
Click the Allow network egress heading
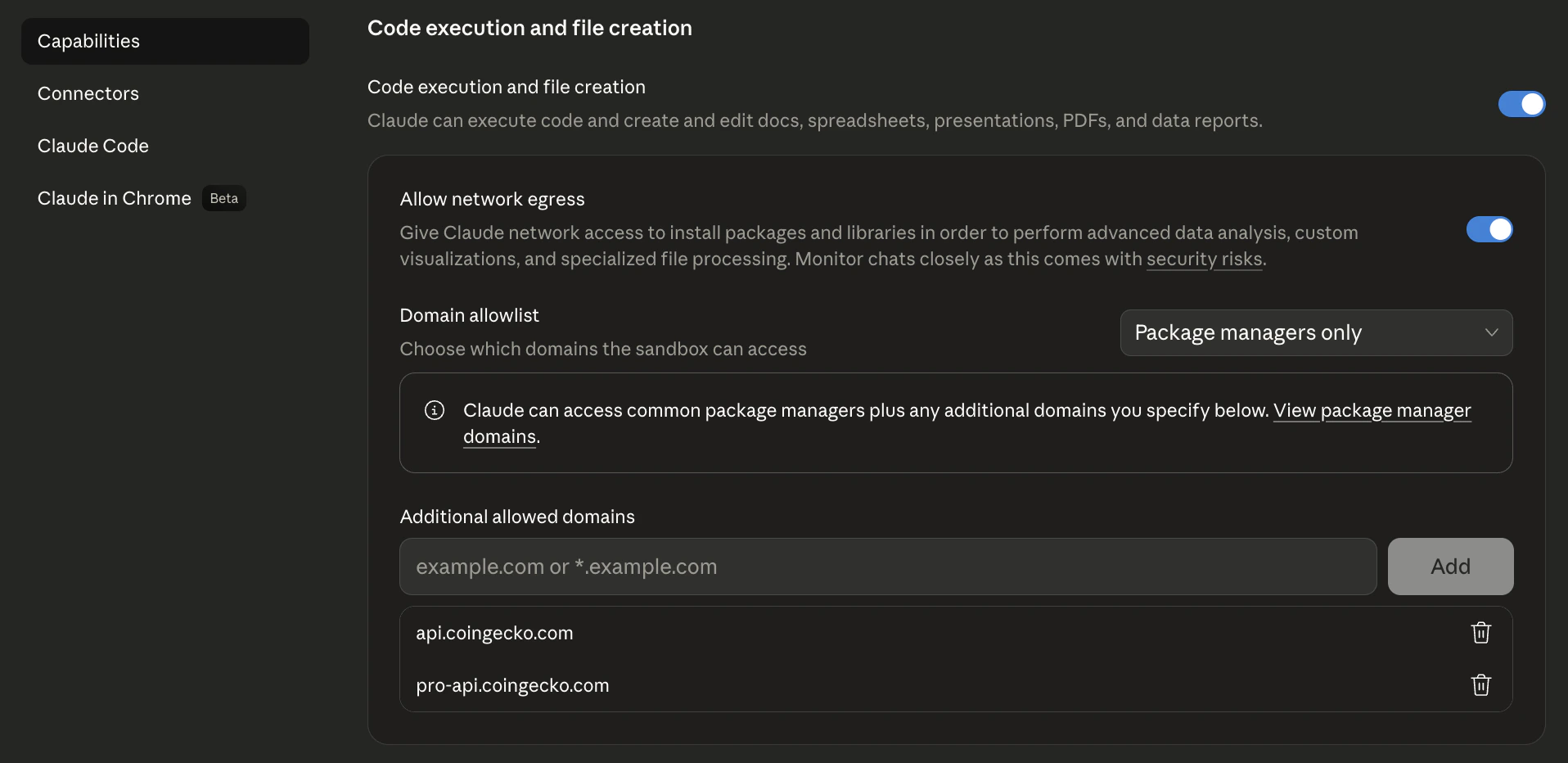point(492,200)
